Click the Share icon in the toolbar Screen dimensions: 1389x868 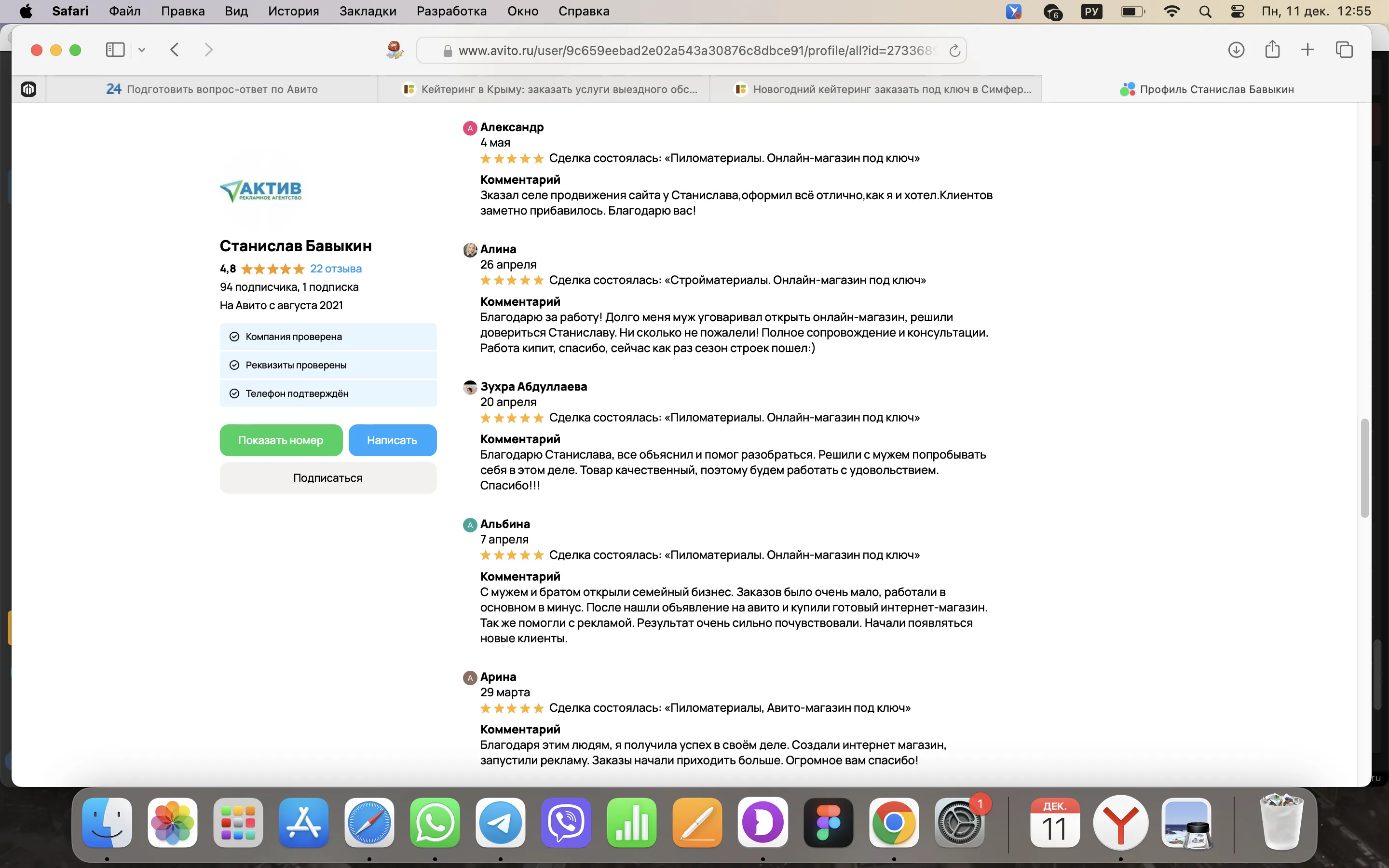click(1272, 50)
